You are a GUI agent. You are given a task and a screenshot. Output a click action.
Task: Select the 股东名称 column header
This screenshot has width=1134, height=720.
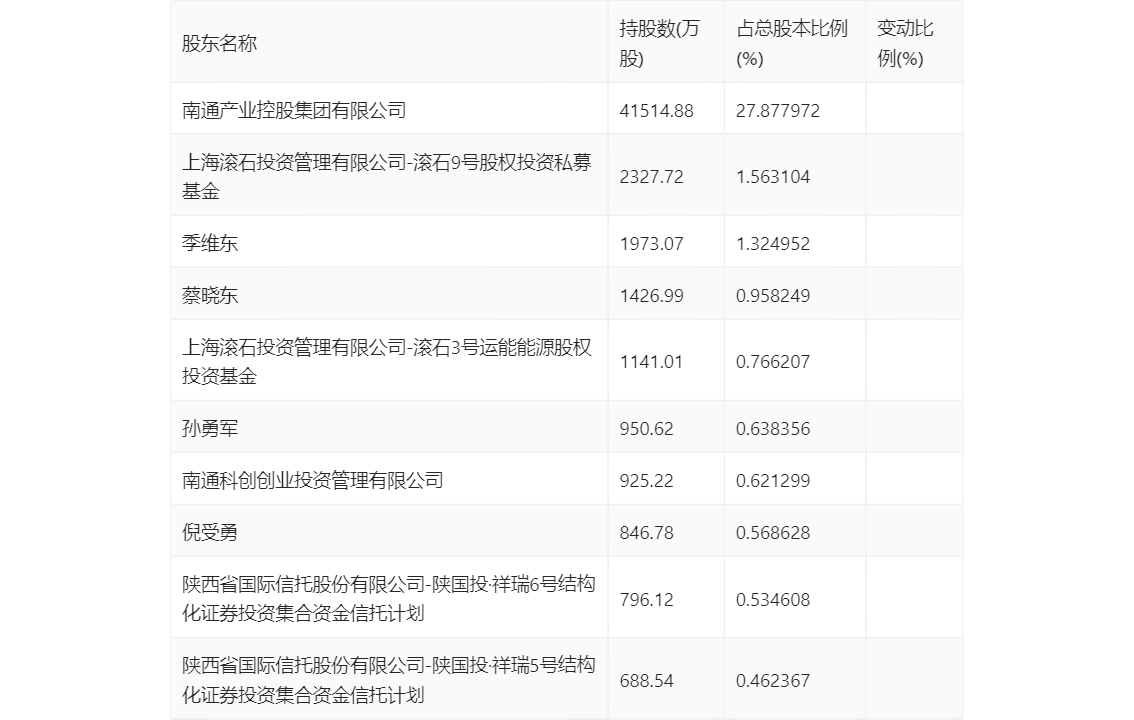(219, 43)
